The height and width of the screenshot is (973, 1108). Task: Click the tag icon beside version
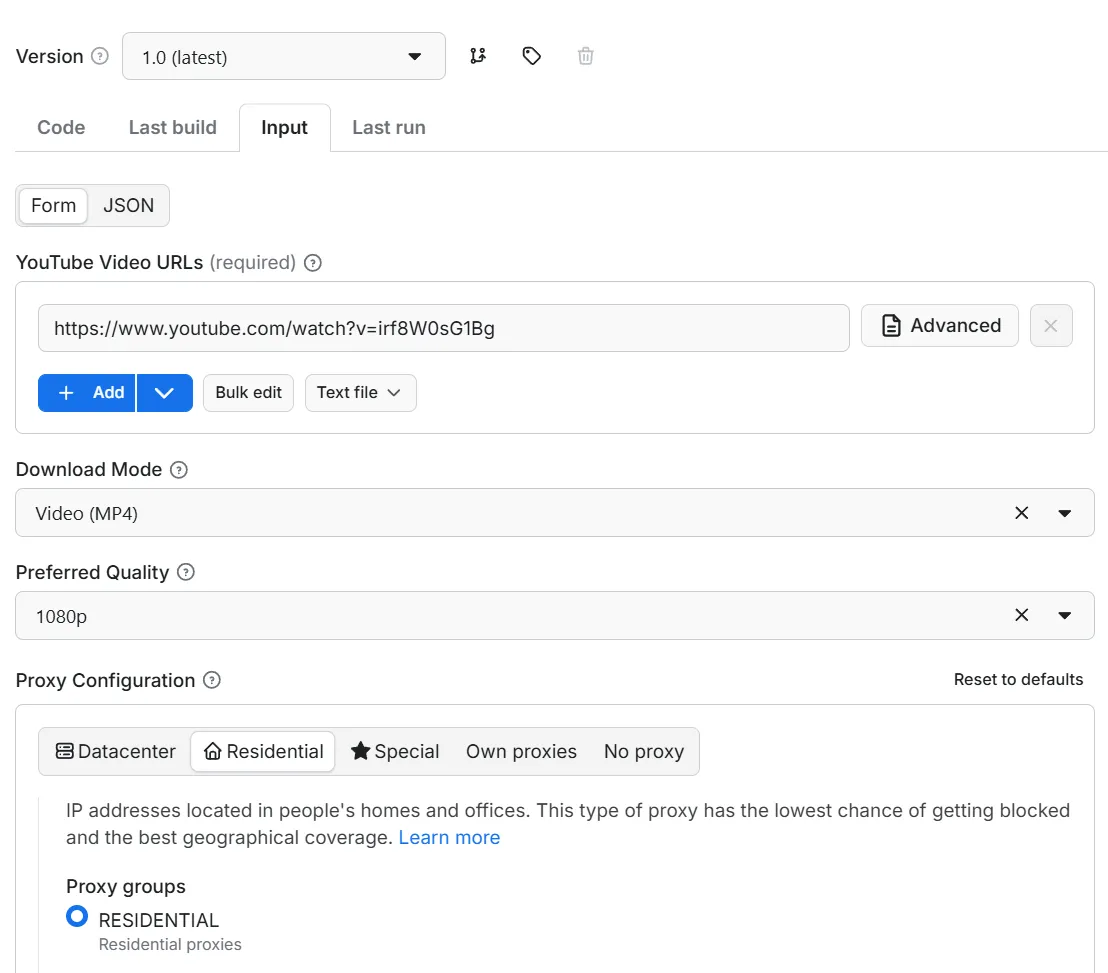(532, 56)
